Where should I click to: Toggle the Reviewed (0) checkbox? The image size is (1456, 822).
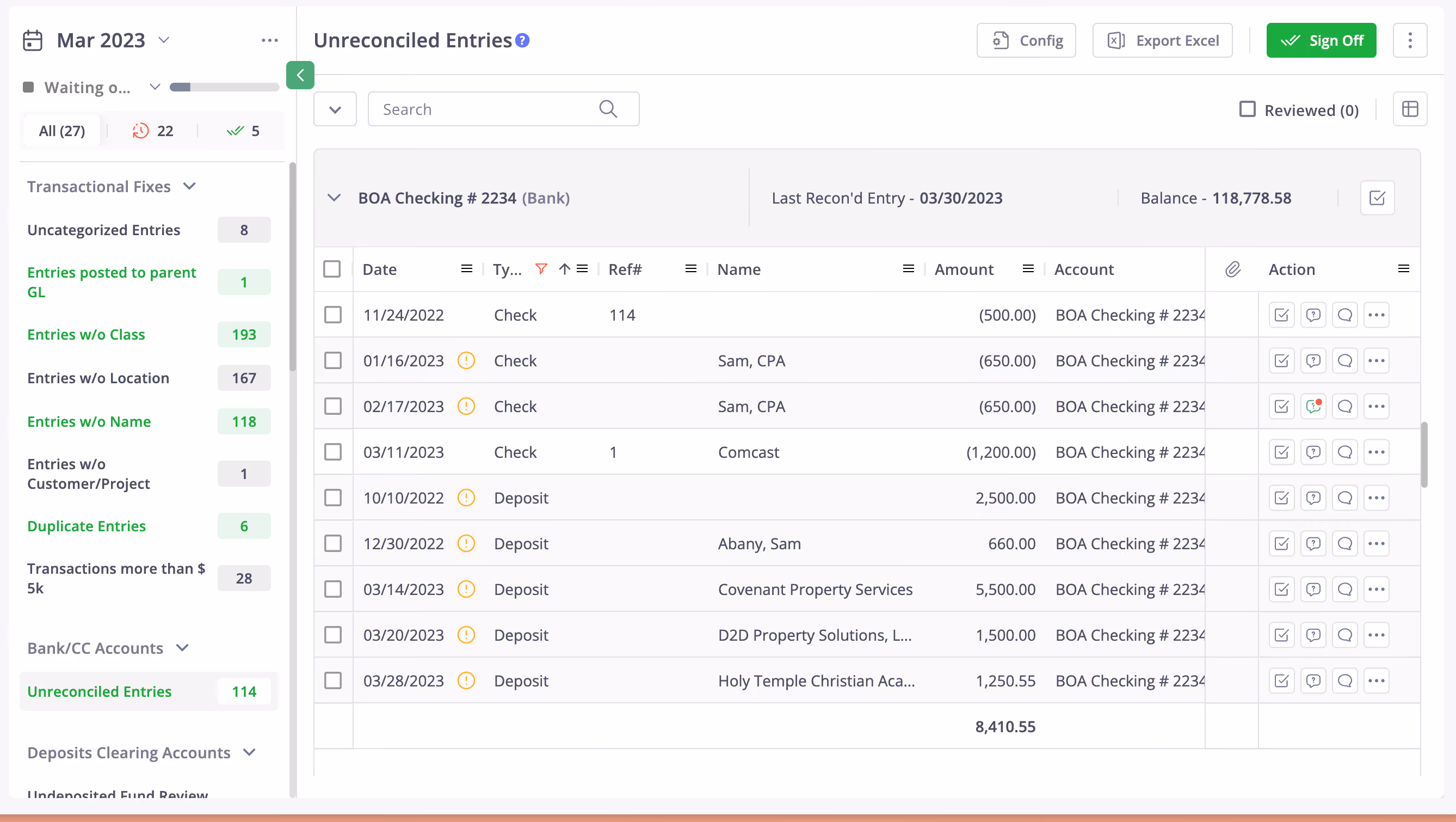point(1248,109)
